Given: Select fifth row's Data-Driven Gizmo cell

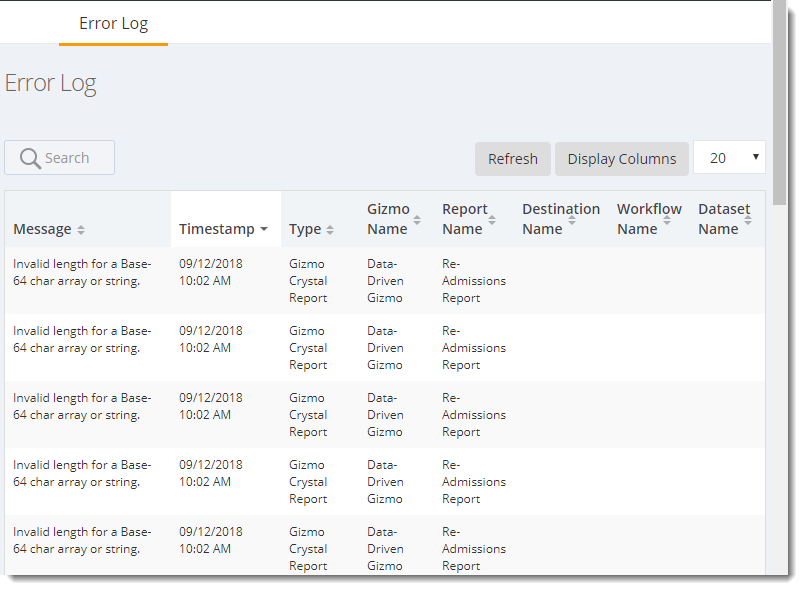Looking at the screenshot, I should click(385, 549).
